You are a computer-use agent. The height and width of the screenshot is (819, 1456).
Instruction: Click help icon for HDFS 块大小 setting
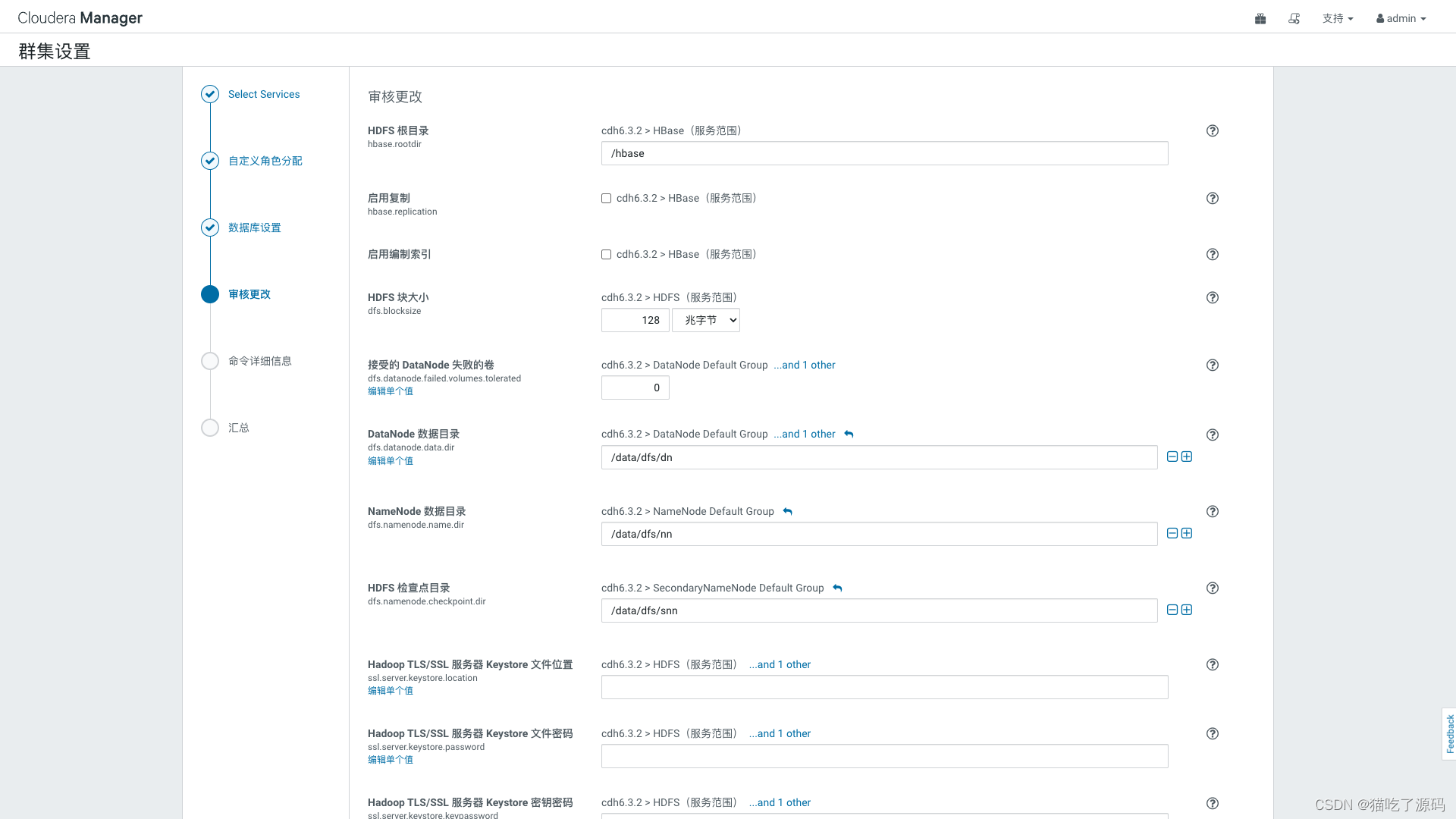coord(1212,297)
